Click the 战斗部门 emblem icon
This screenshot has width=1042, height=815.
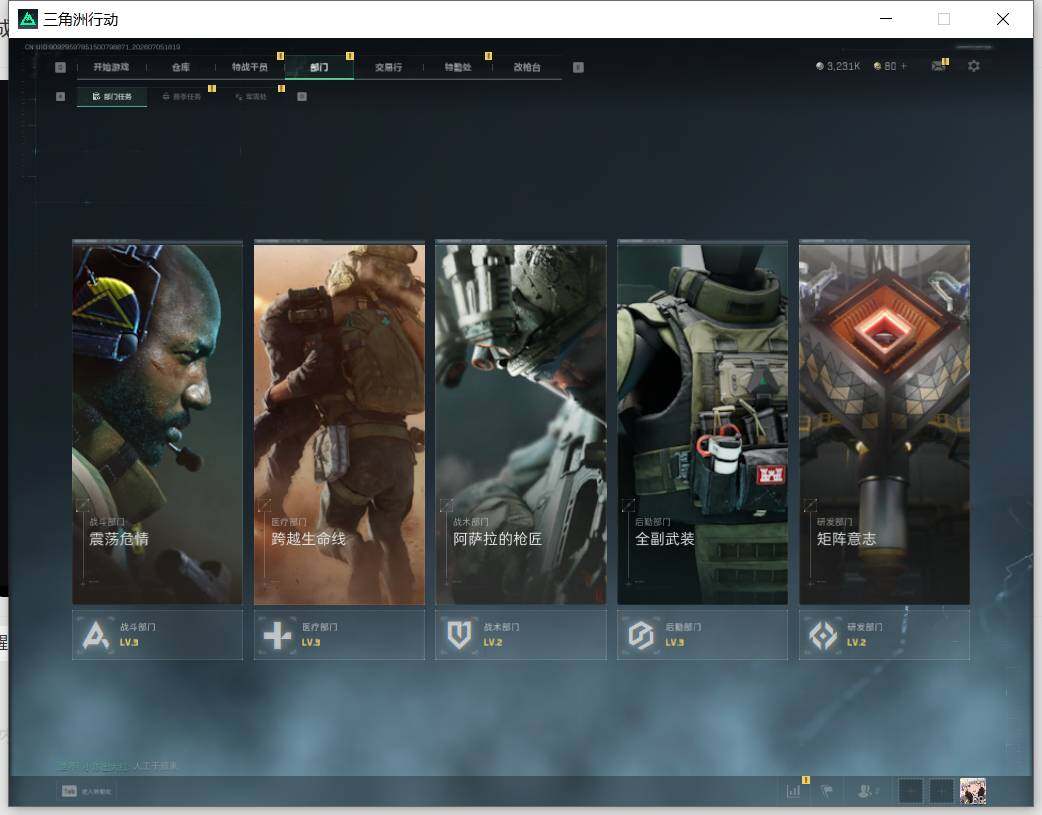click(96, 635)
